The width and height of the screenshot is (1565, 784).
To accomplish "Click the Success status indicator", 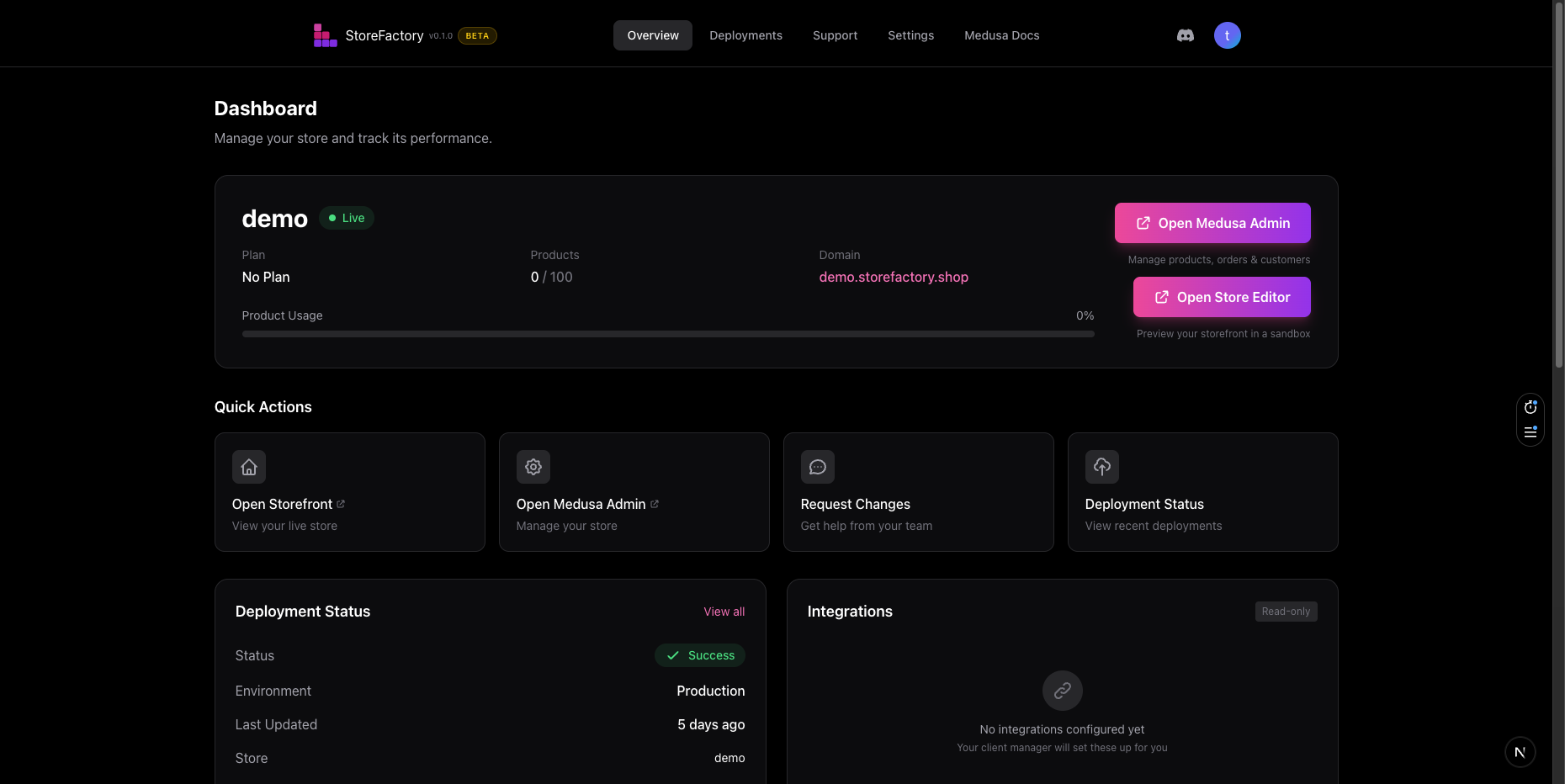I will point(699,655).
